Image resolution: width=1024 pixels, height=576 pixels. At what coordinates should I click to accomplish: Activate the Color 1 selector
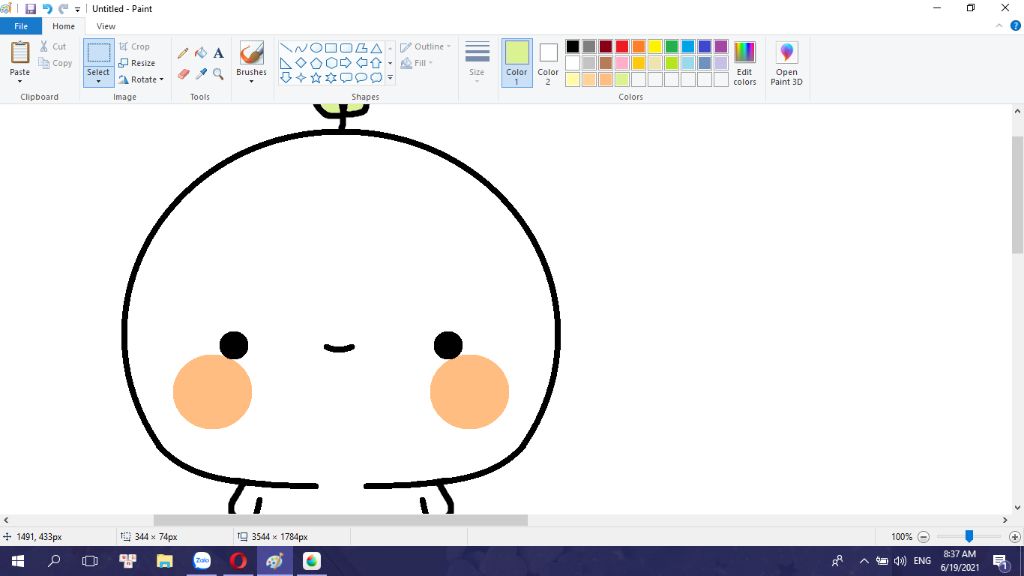point(517,62)
